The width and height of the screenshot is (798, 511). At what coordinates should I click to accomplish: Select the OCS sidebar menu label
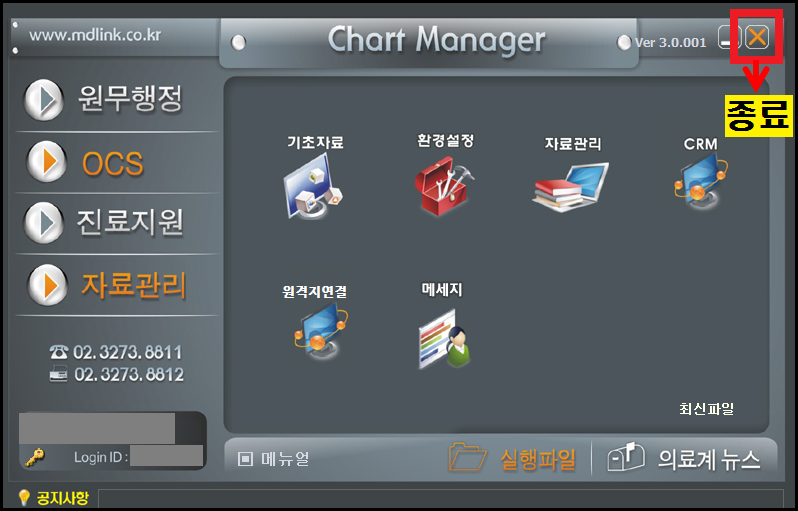click(113, 163)
